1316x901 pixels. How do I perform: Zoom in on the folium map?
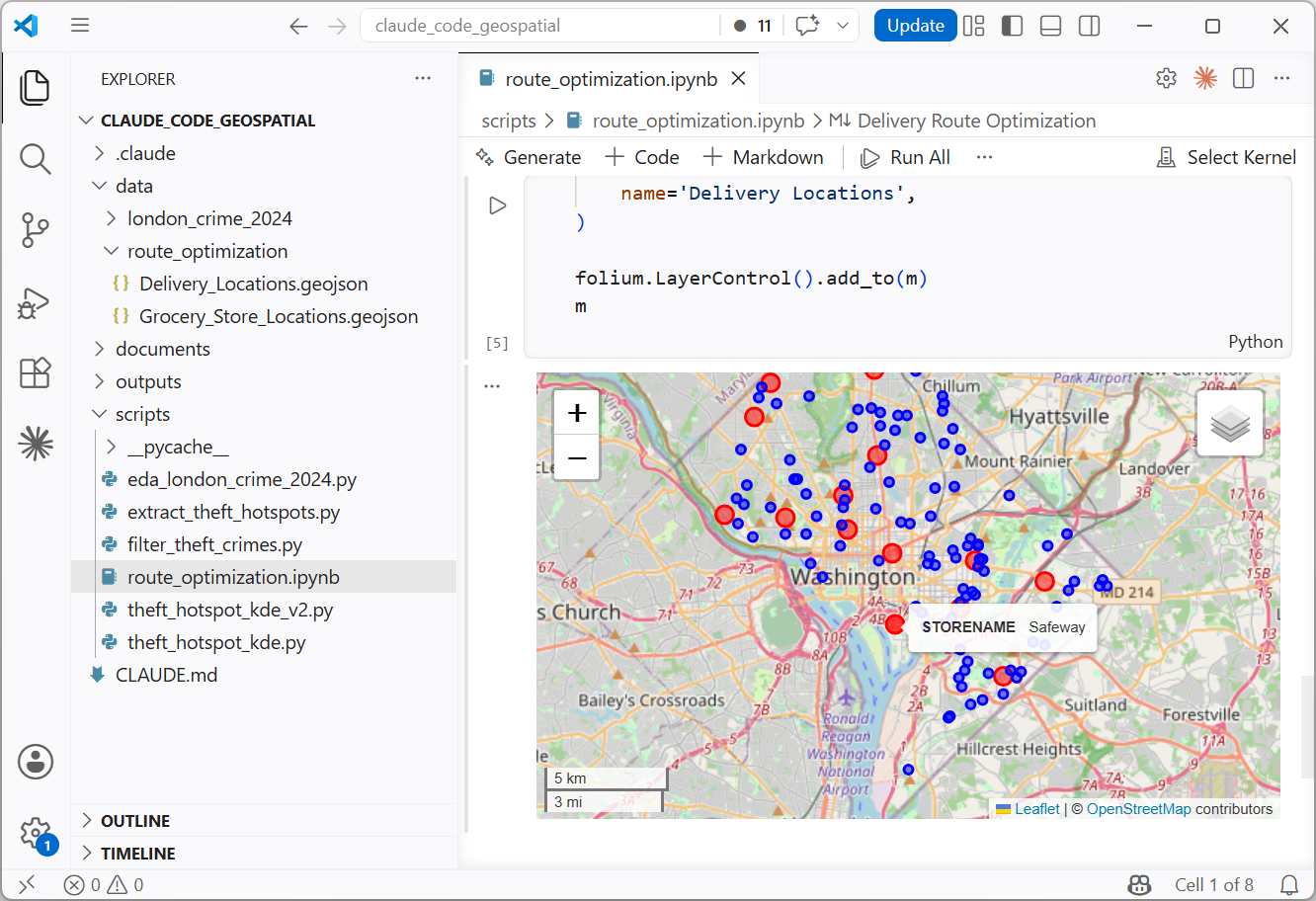577,412
